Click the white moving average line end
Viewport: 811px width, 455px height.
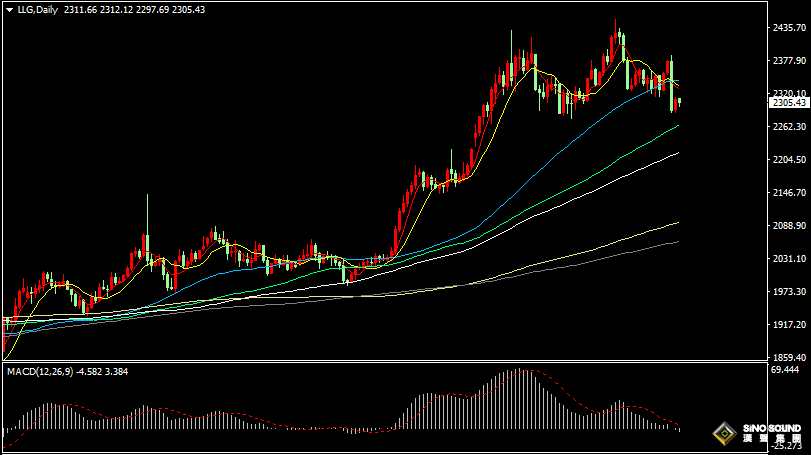point(676,154)
